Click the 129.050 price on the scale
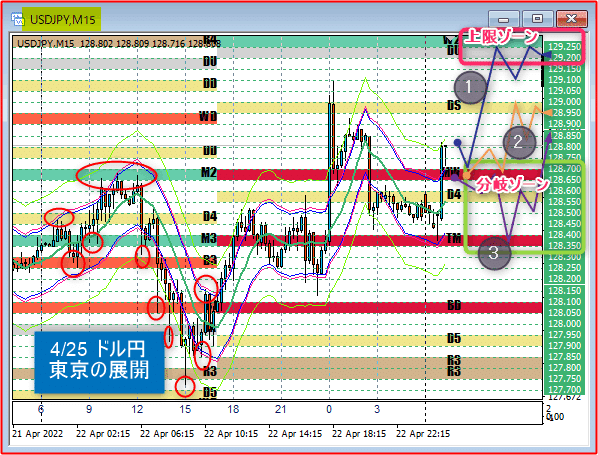Screen dimensions: 598x455 565,91
